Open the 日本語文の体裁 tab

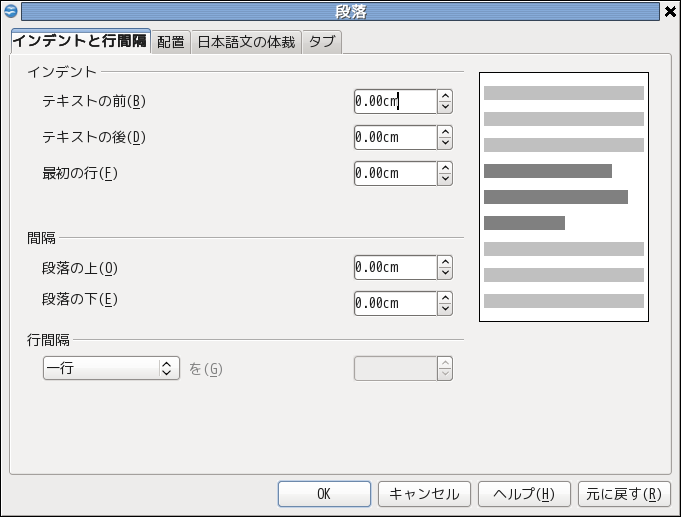(x=246, y=43)
